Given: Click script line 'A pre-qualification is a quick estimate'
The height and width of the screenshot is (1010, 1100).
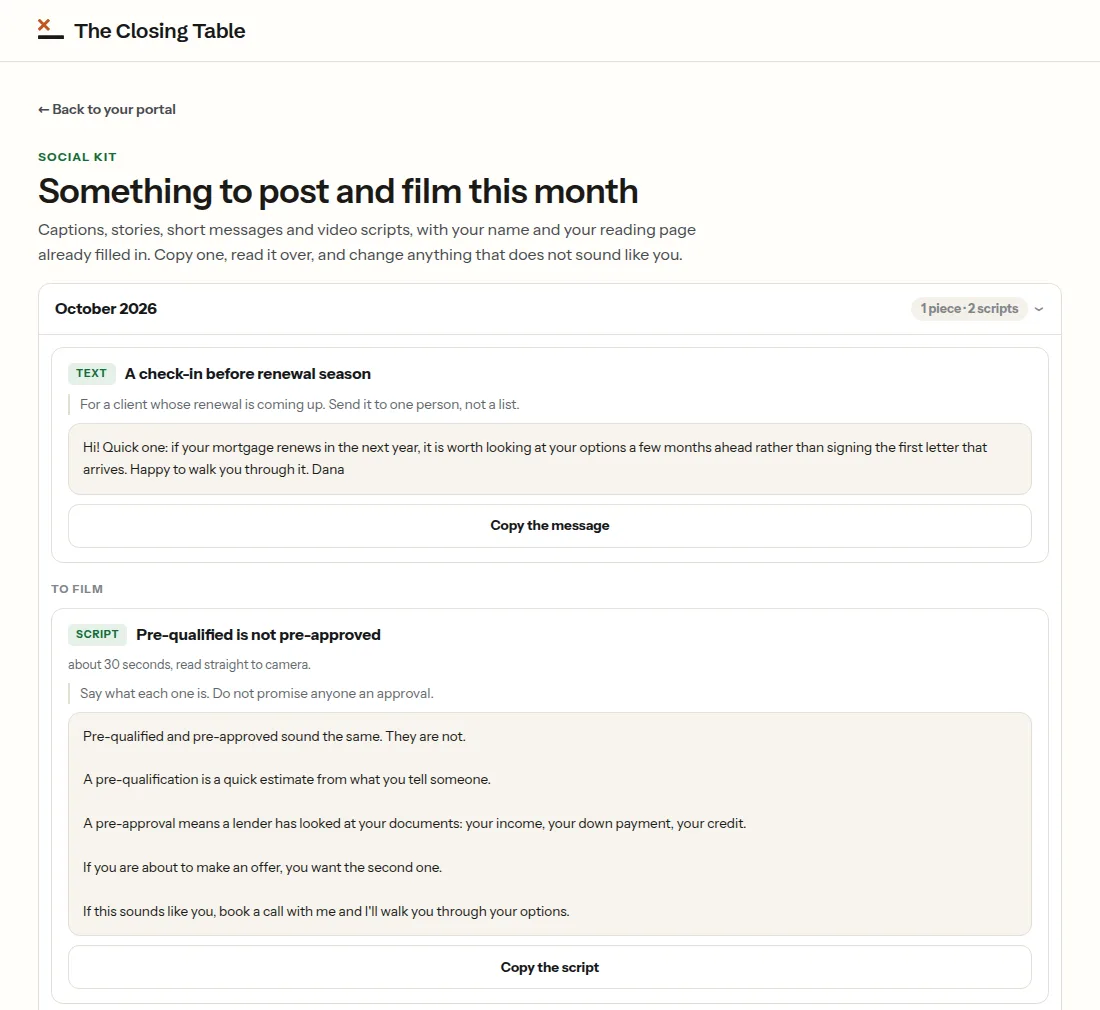Looking at the screenshot, I should click(x=287, y=779).
